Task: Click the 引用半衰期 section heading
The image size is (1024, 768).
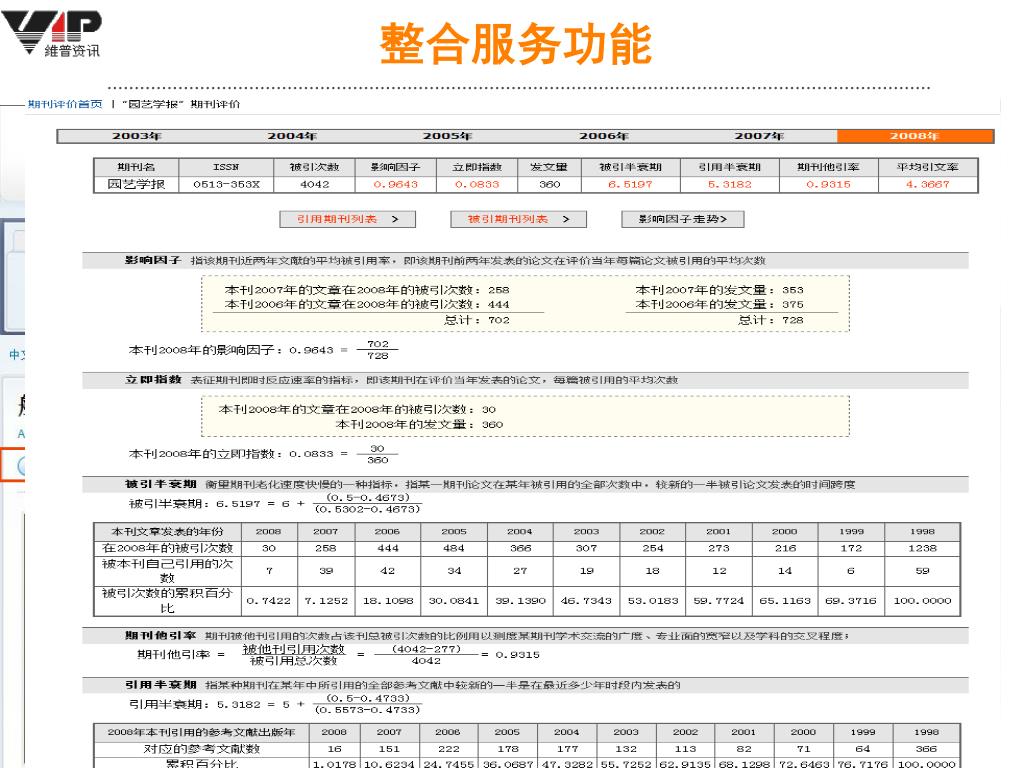Action: [161, 684]
